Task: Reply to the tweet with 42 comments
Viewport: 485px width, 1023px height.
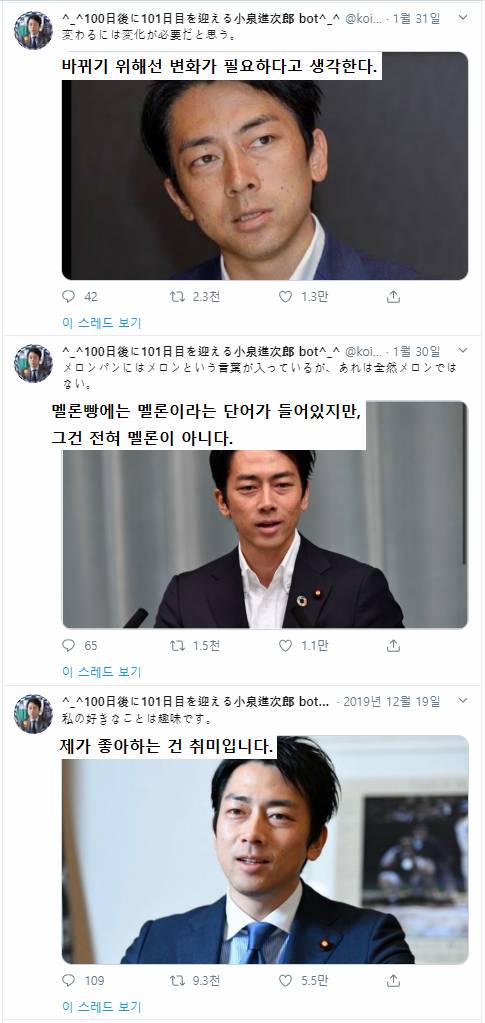Action: (69, 297)
